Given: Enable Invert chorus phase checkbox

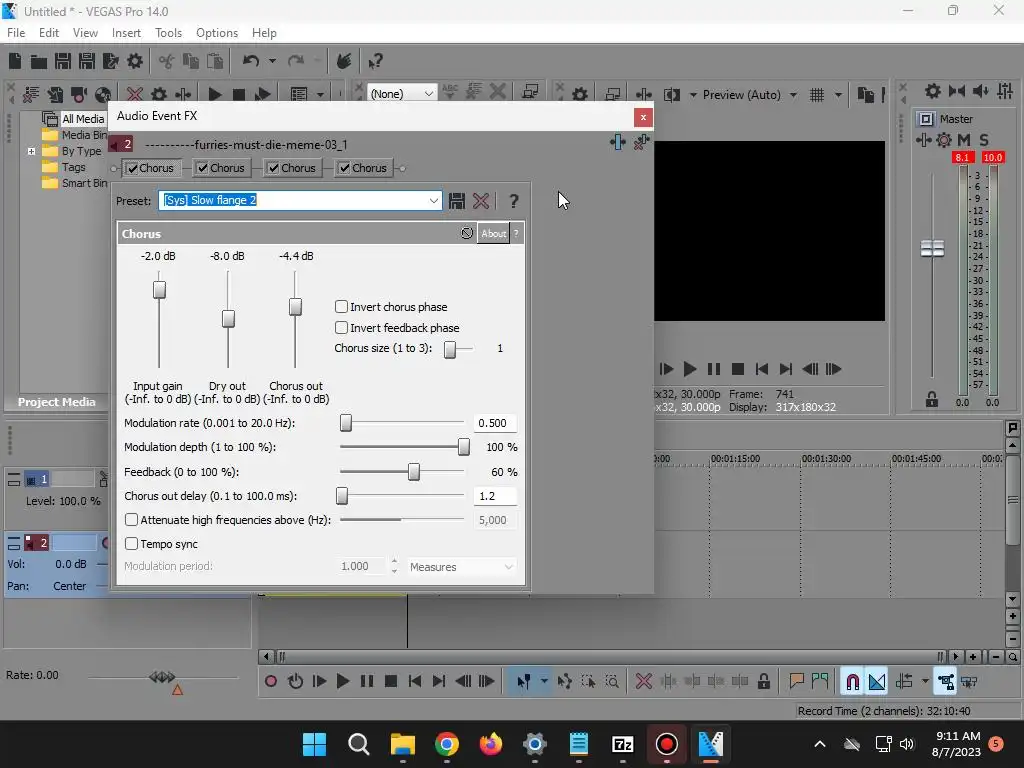Looking at the screenshot, I should [x=341, y=306].
